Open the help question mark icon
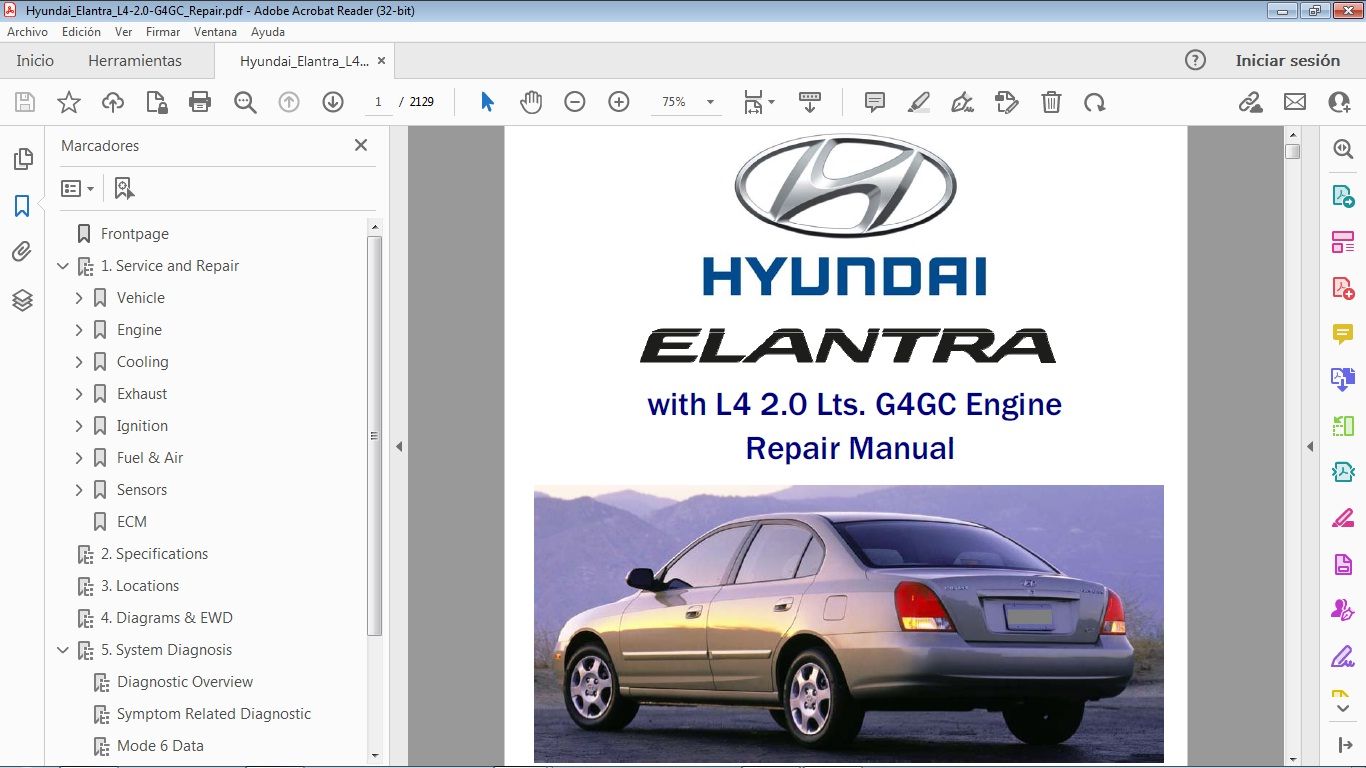The height and width of the screenshot is (768, 1366). [x=1195, y=60]
